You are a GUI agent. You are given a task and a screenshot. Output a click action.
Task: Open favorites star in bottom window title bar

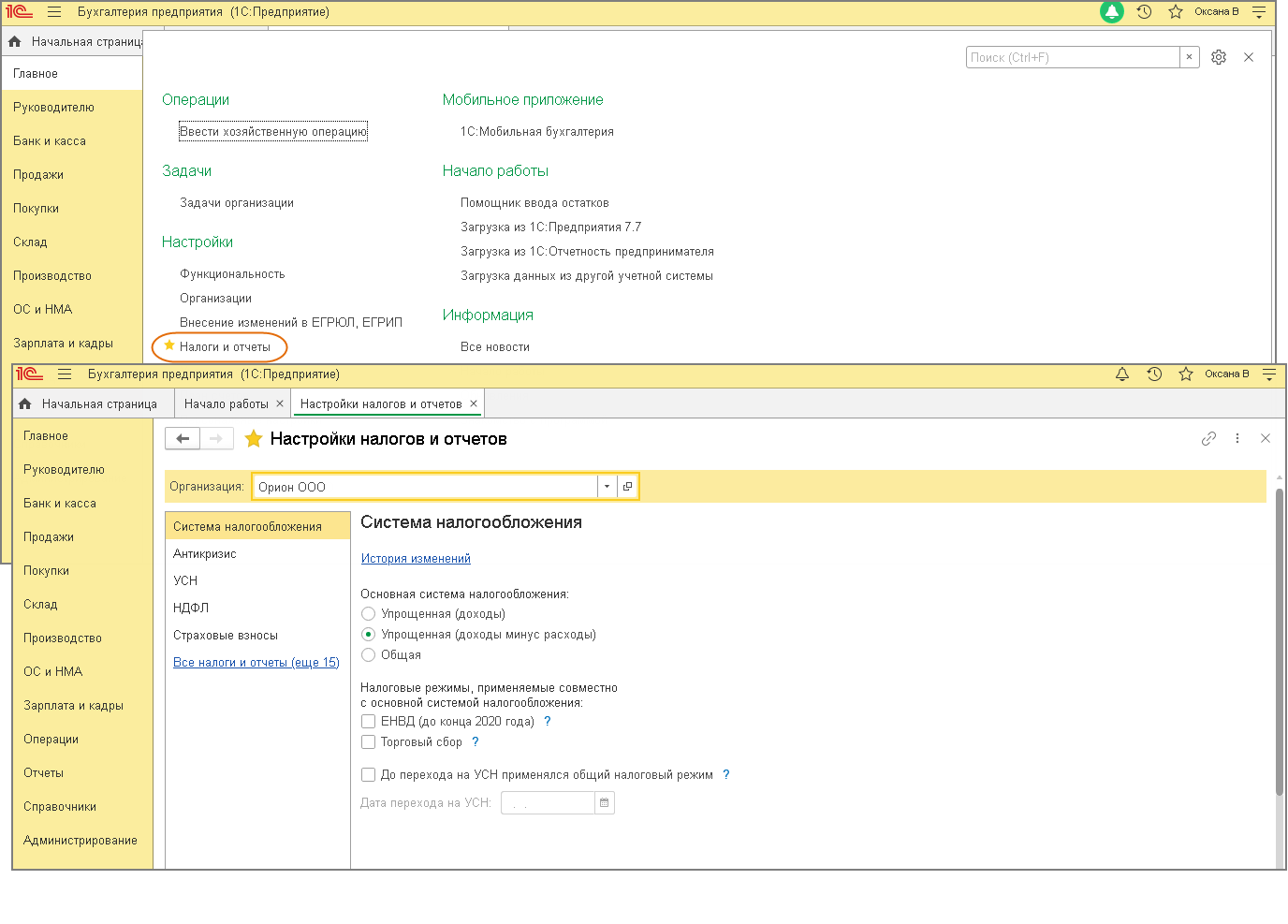(1186, 374)
